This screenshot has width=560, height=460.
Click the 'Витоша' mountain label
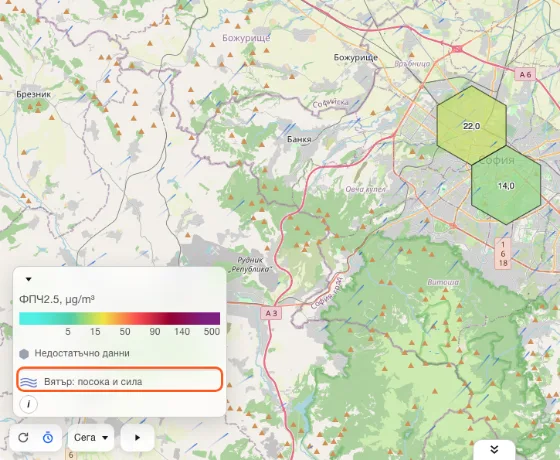pyautogui.click(x=443, y=282)
